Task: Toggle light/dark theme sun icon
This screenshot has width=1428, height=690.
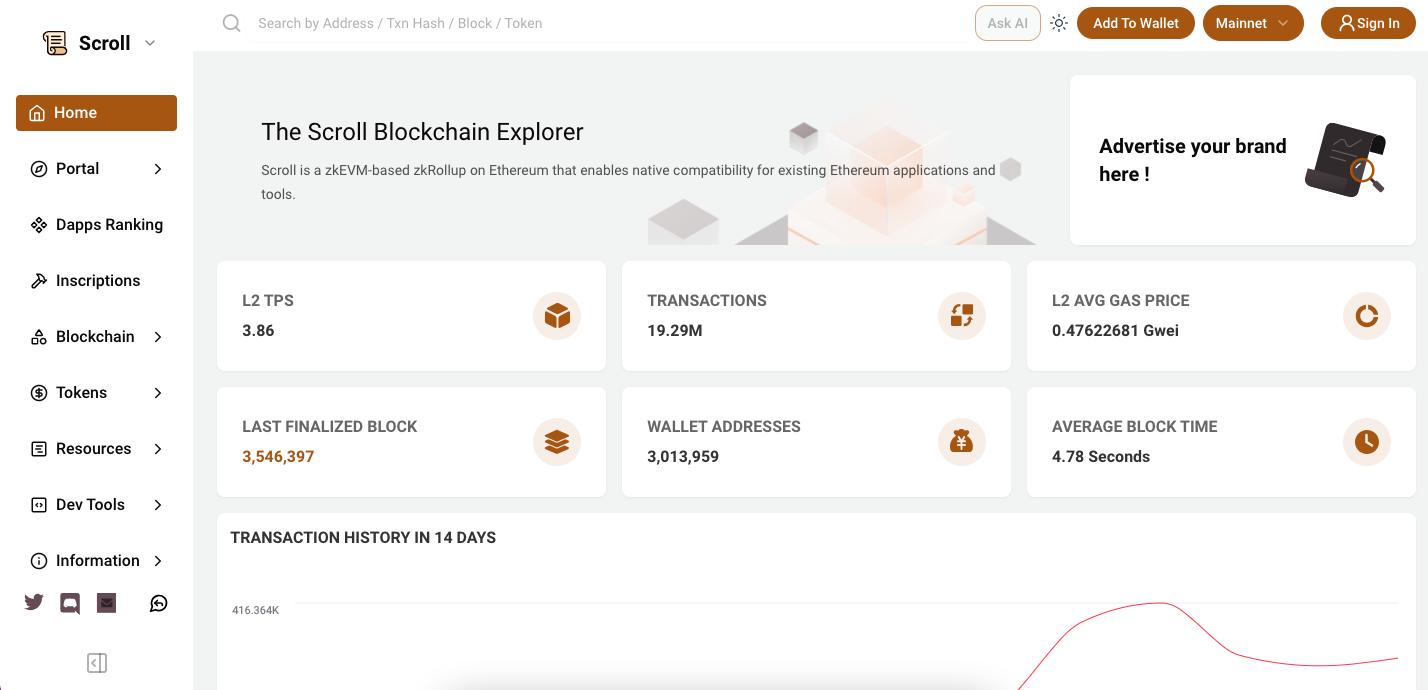Action: click(x=1059, y=23)
